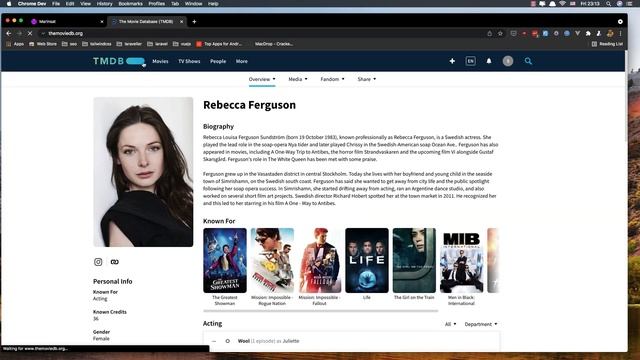Click Rebecca Ferguson's profile photo
Viewport: 640px width, 360px height.
(x=143, y=172)
